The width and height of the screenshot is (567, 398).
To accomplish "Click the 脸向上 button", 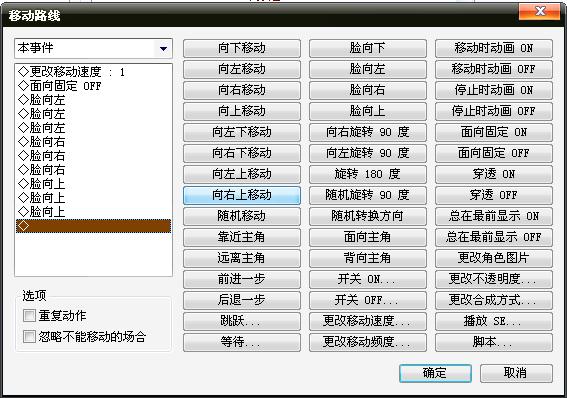I will pyautogui.click(x=368, y=111).
